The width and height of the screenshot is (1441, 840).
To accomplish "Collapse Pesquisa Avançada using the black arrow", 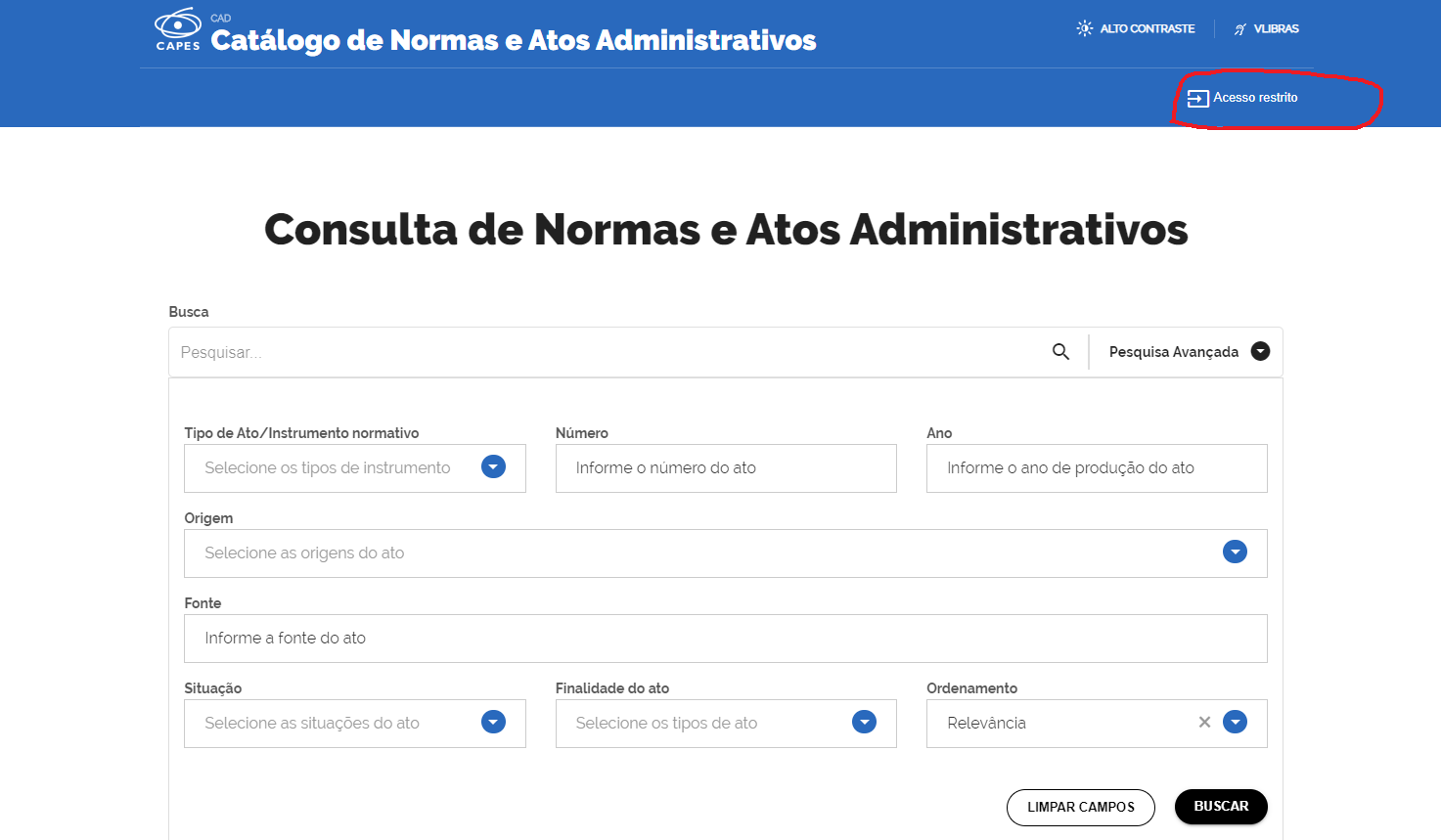I will pos(1261,352).
